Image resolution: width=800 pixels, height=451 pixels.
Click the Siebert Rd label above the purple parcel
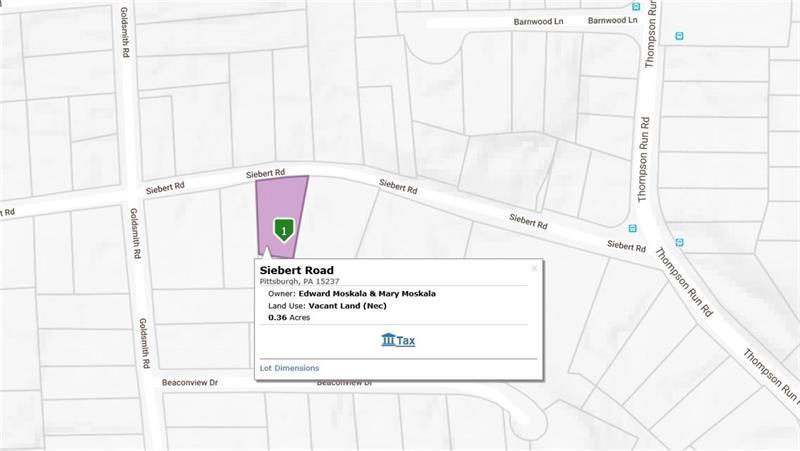(x=265, y=173)
